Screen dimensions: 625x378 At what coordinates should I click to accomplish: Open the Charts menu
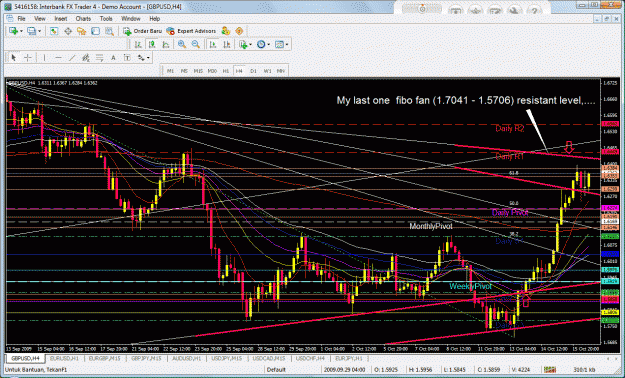click(x=83, y=19)
